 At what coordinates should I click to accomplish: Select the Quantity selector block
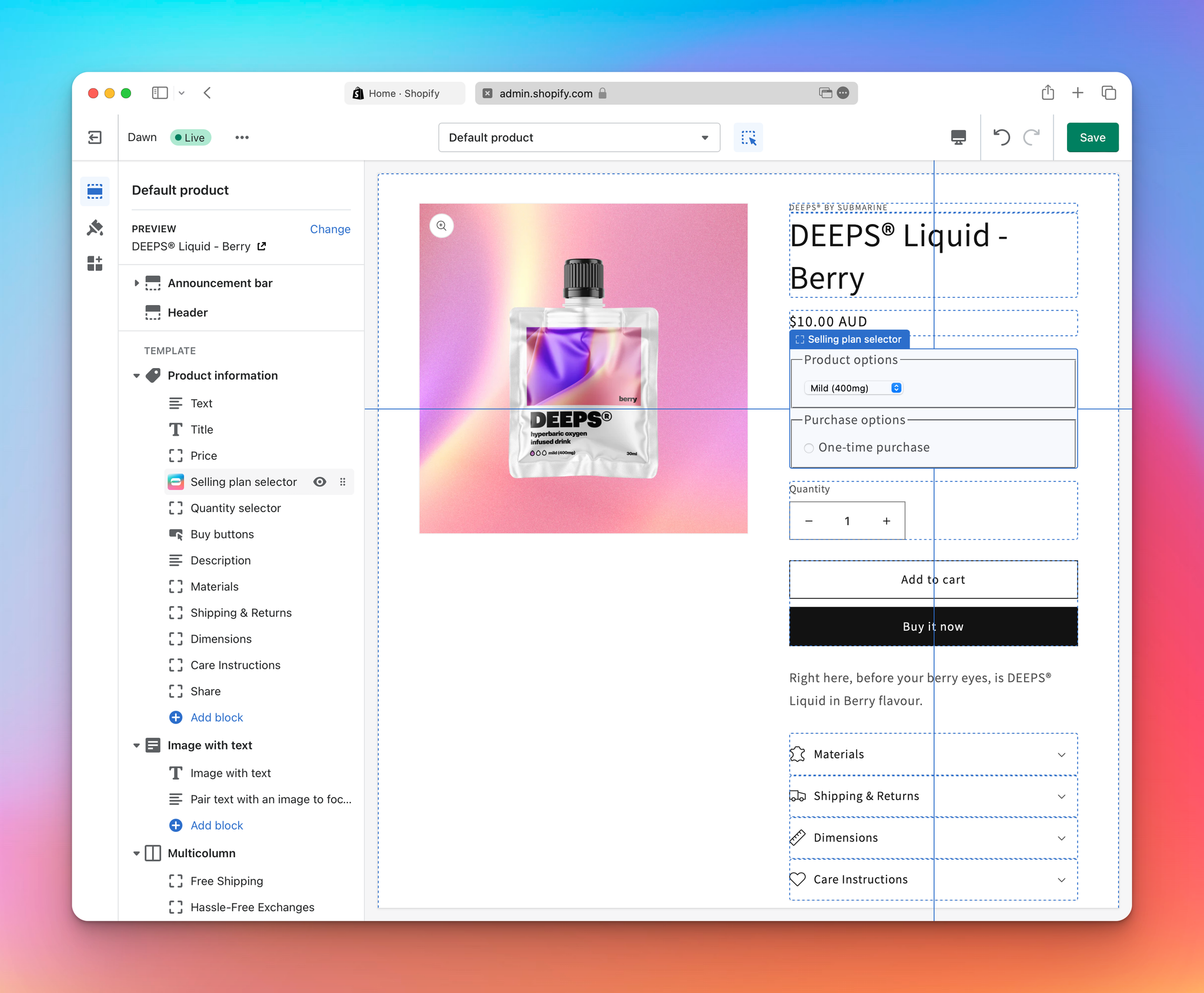point(236,508)
